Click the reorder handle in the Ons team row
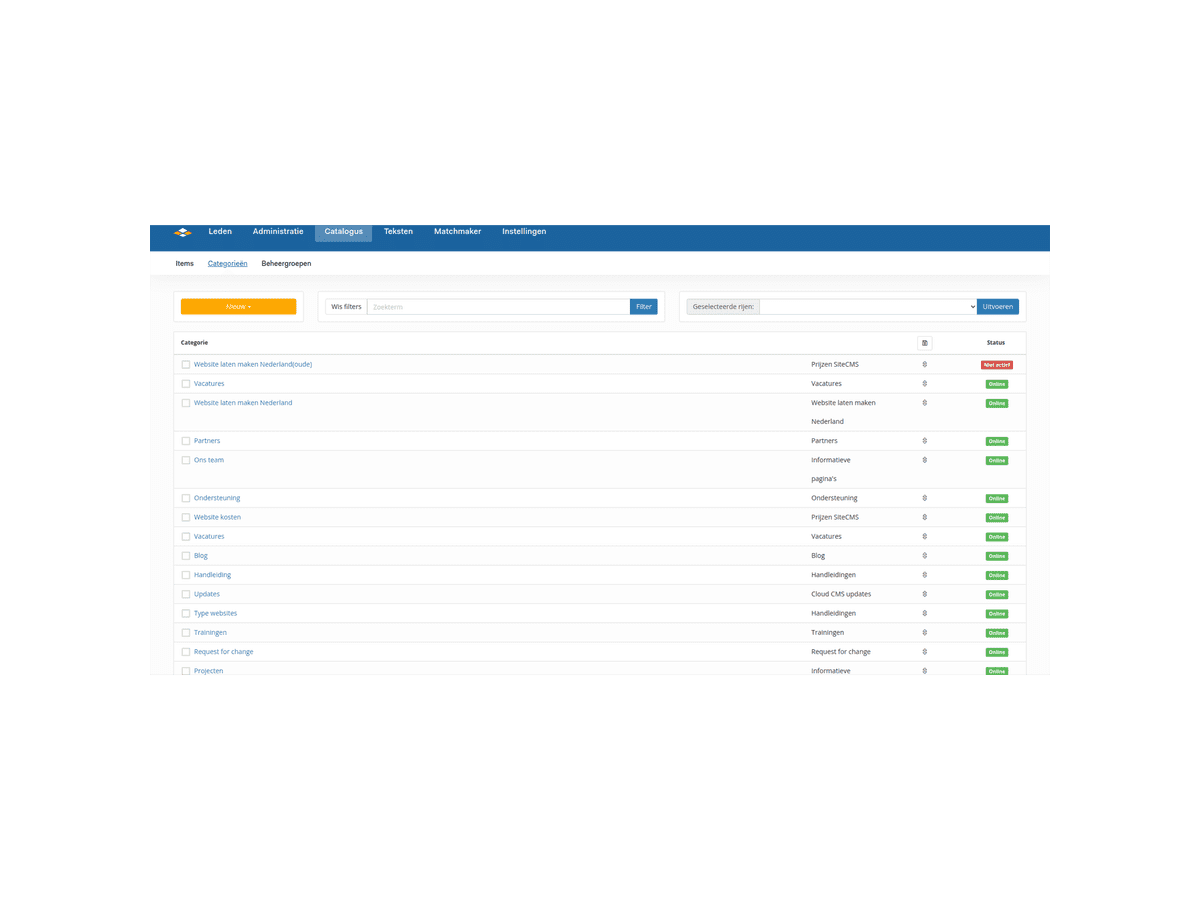Viewport: 1200px width, 900px height. point(924,460)
